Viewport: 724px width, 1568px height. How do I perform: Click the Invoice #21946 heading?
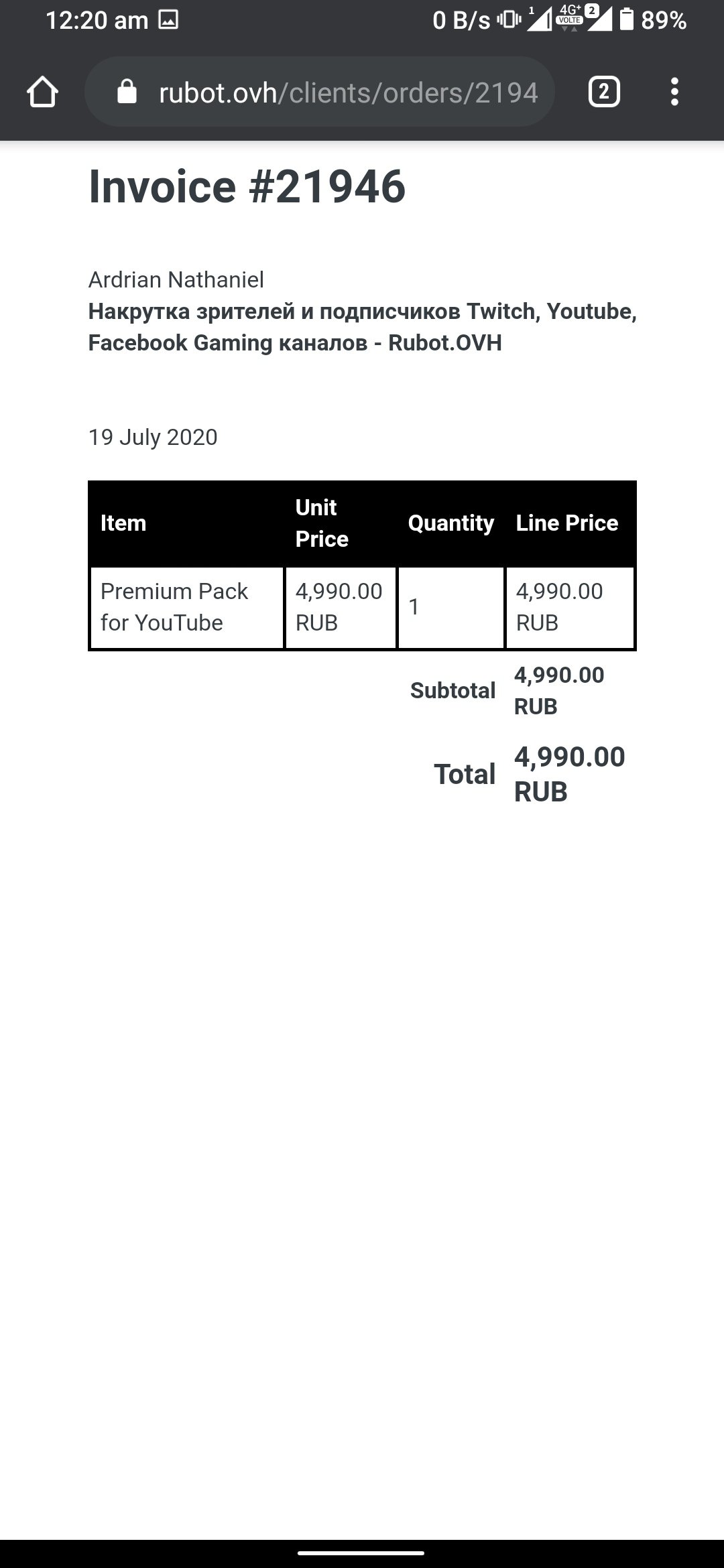247,186
